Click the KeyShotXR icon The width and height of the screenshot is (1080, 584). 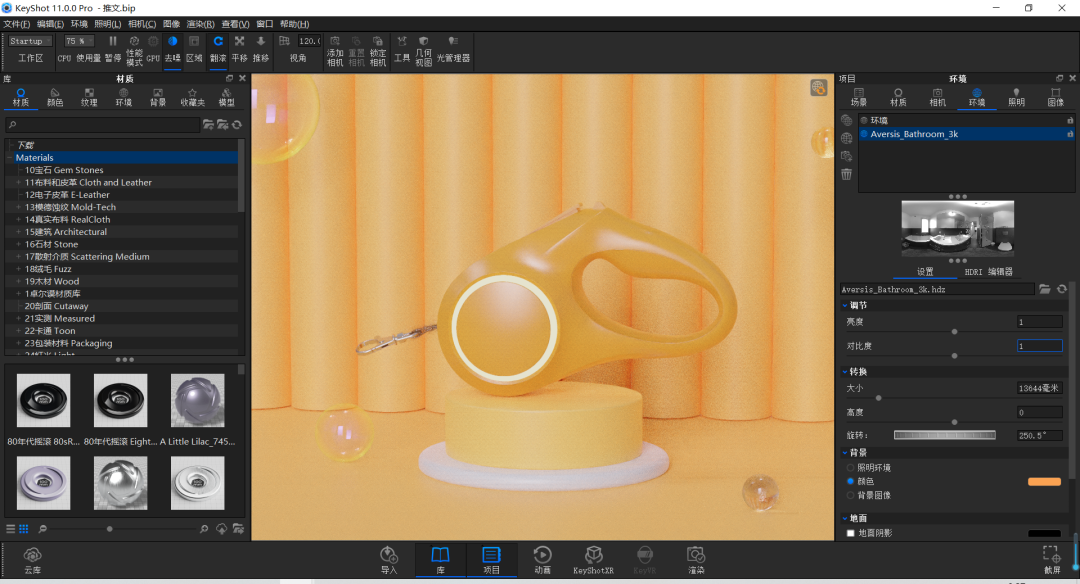(x=593, y=559)
